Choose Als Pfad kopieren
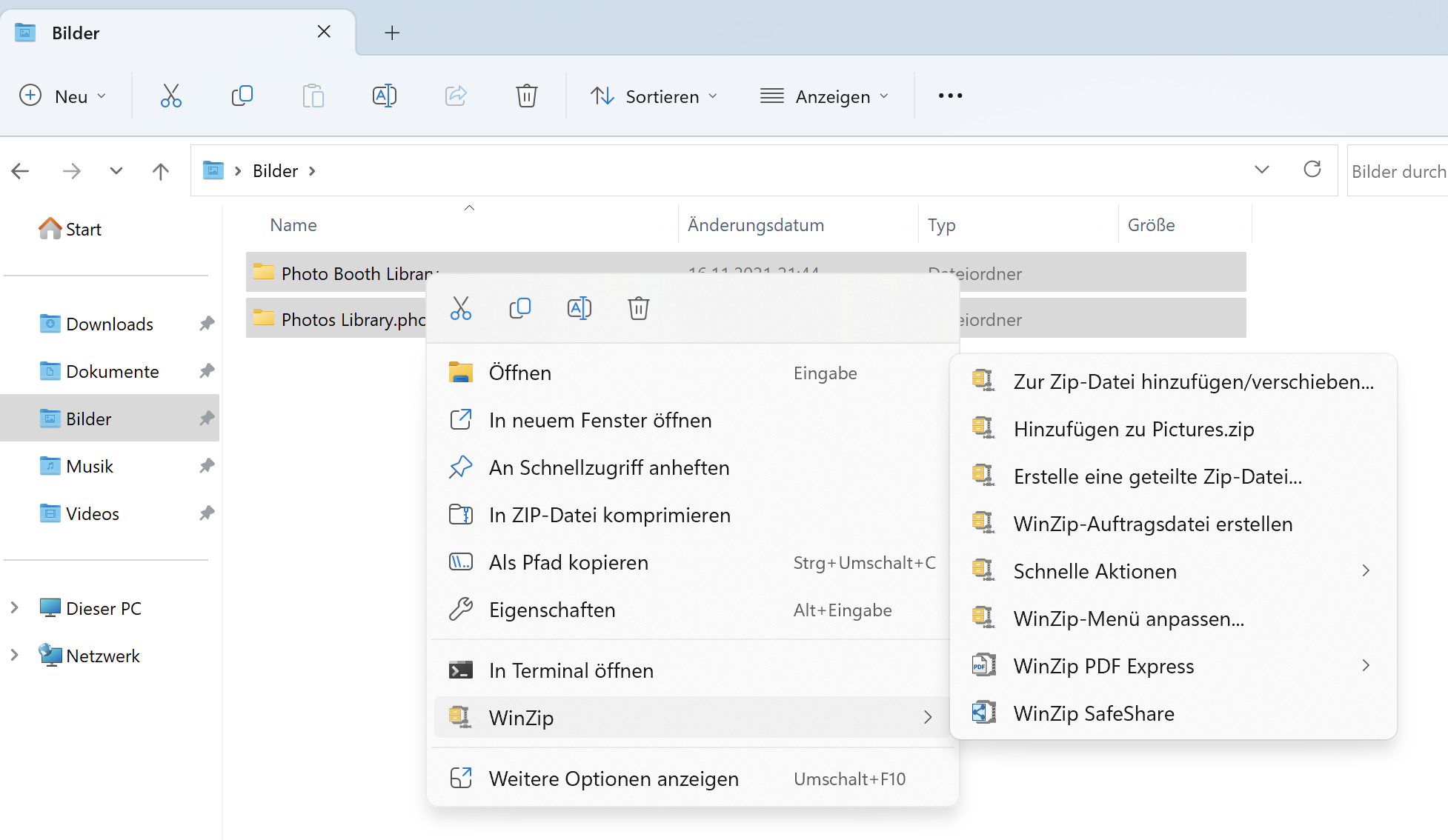Viewport: 1448px width, 840px height. click(x=692, y=562)
